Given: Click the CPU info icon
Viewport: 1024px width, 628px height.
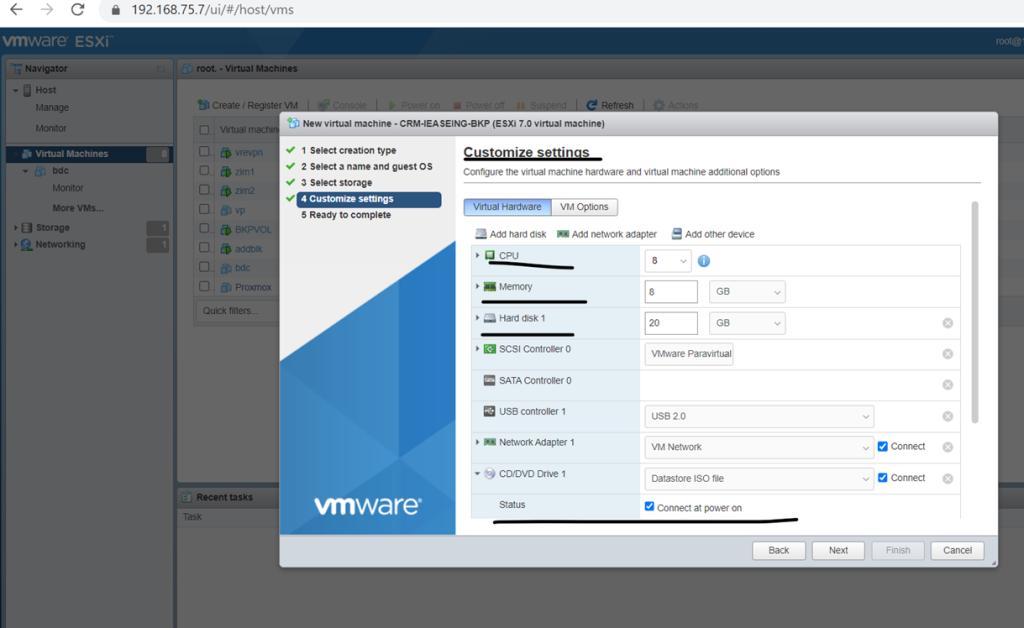Looking at the screenshot, I should tap(703, 261).
